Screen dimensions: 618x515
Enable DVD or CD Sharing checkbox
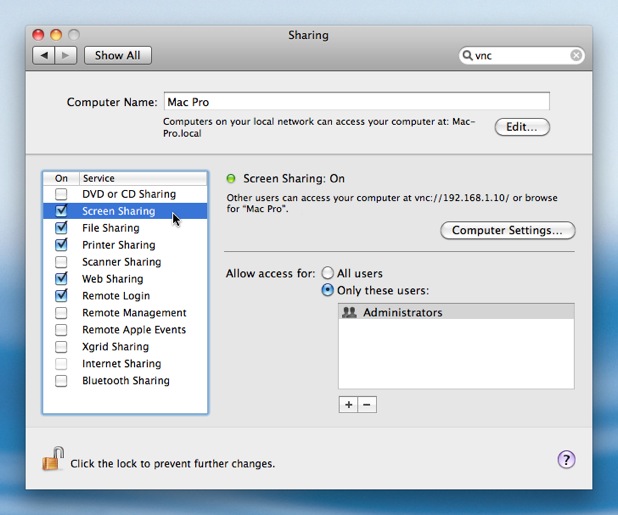tap(61, 194)
